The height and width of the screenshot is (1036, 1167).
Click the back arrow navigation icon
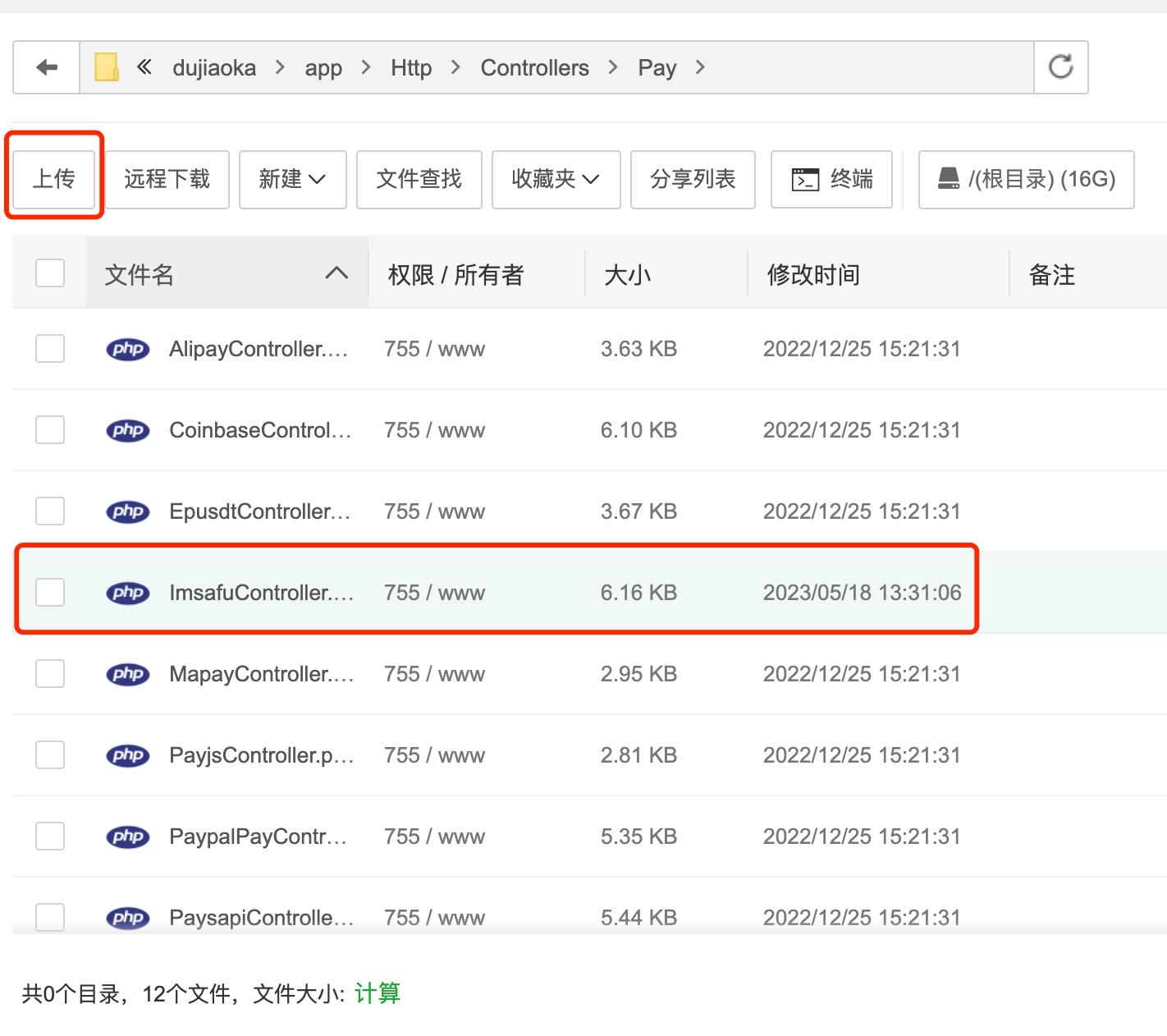(x=47, y=67)
